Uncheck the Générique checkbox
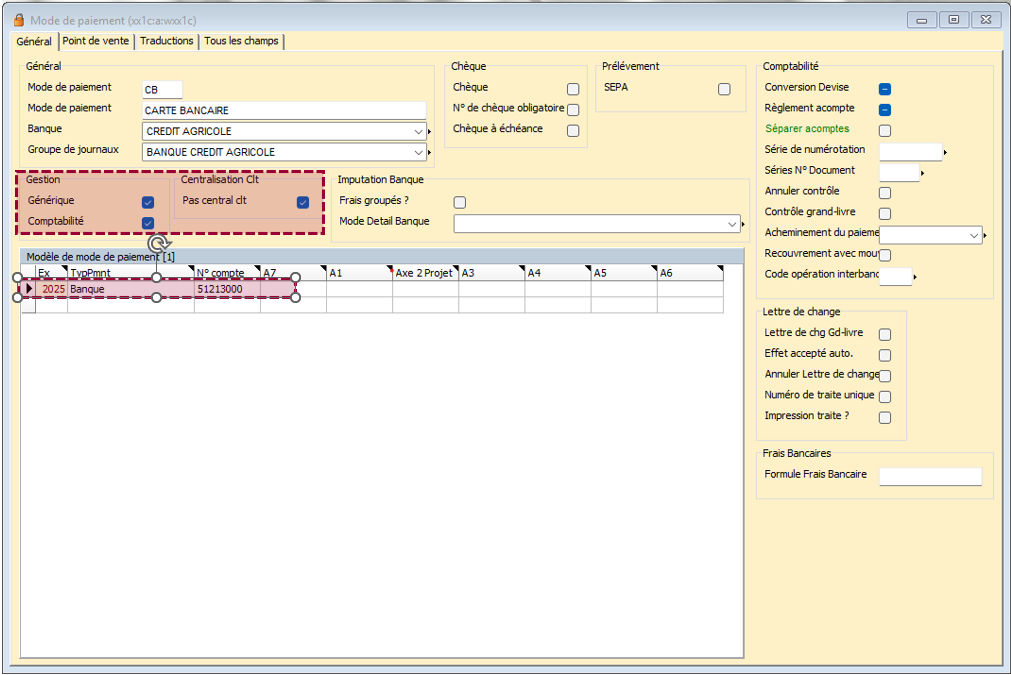The image size is (1011, 675). coord(148,202)
